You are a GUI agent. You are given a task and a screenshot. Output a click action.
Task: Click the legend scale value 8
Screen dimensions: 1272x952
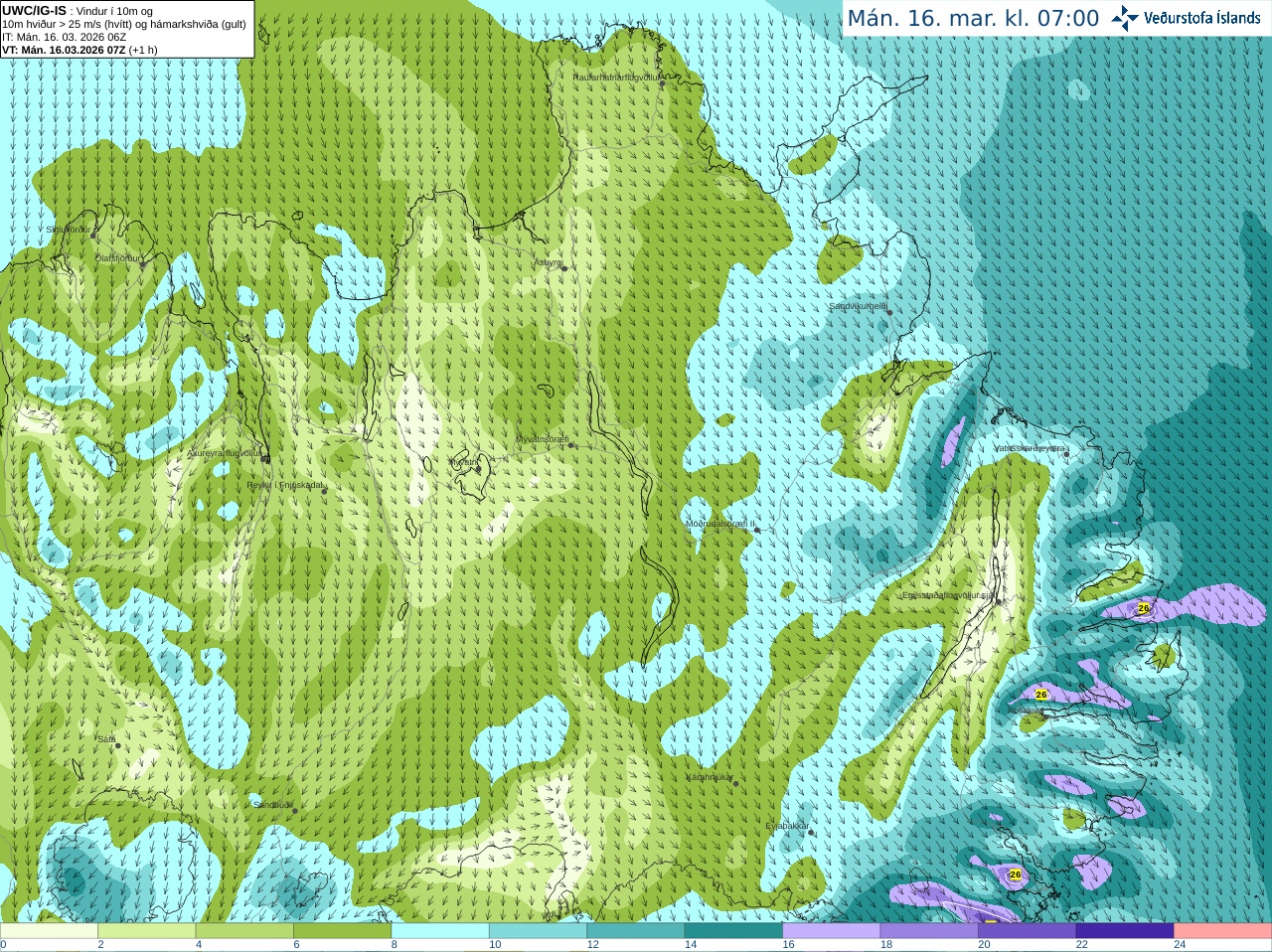tap(395, 945)
